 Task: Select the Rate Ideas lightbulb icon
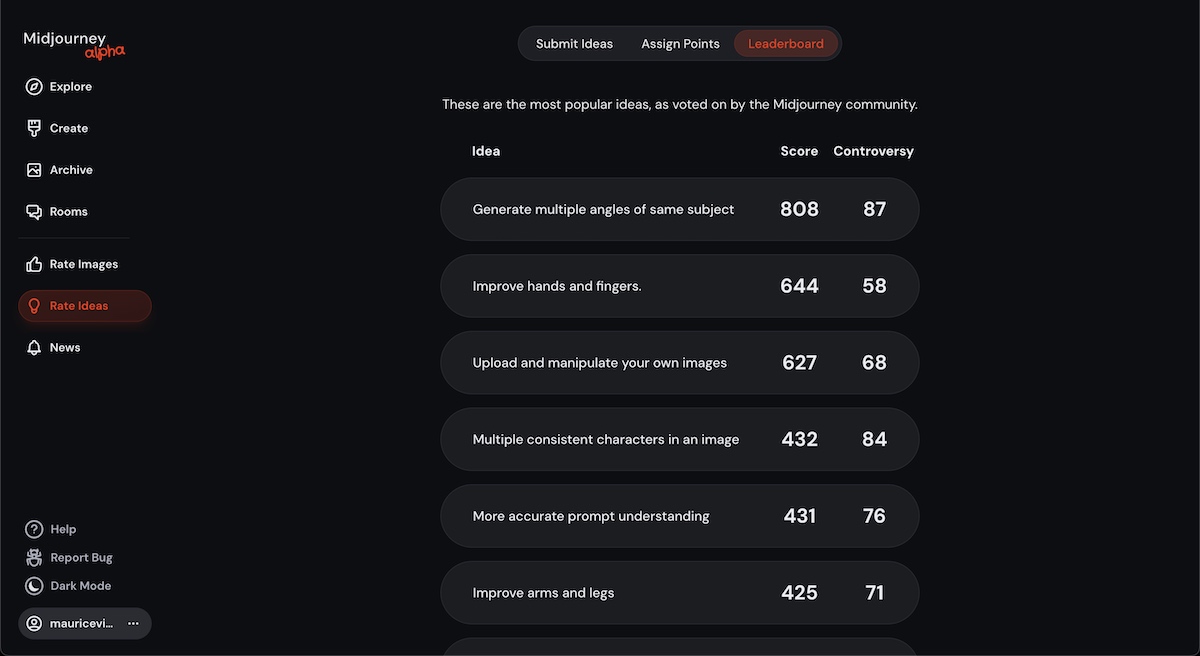[34, 306]
